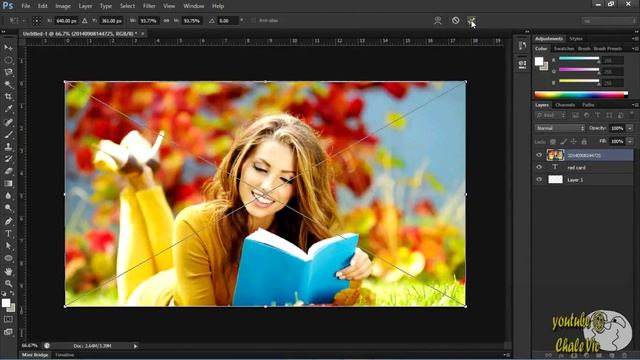Click the X position input field

[x=66, y=20]
